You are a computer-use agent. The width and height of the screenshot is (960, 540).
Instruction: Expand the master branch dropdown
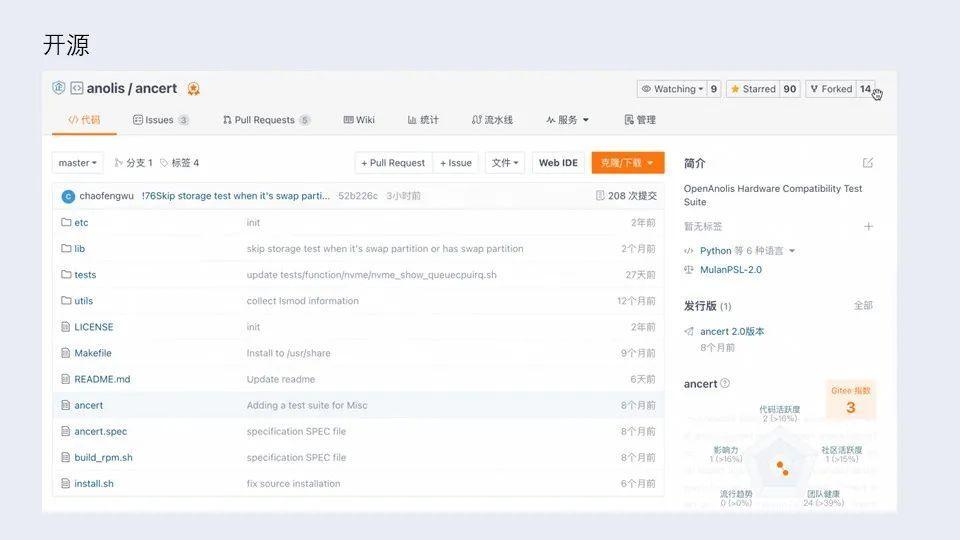[78, 163]
